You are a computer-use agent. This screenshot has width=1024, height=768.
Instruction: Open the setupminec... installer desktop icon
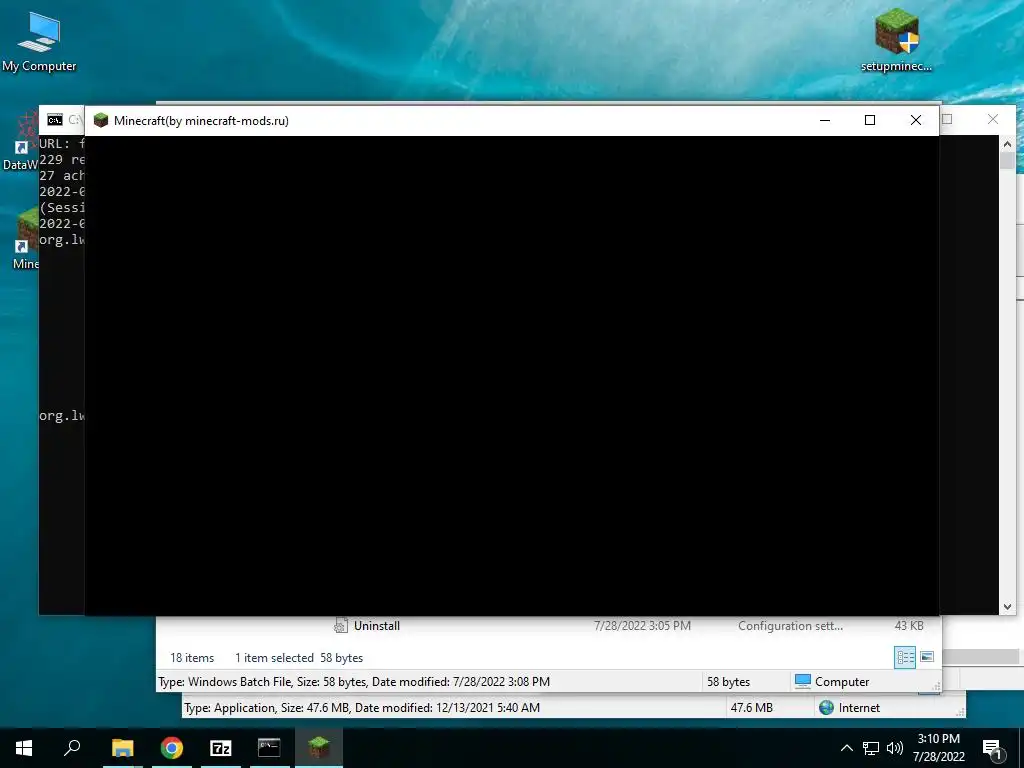click(896, 39)
